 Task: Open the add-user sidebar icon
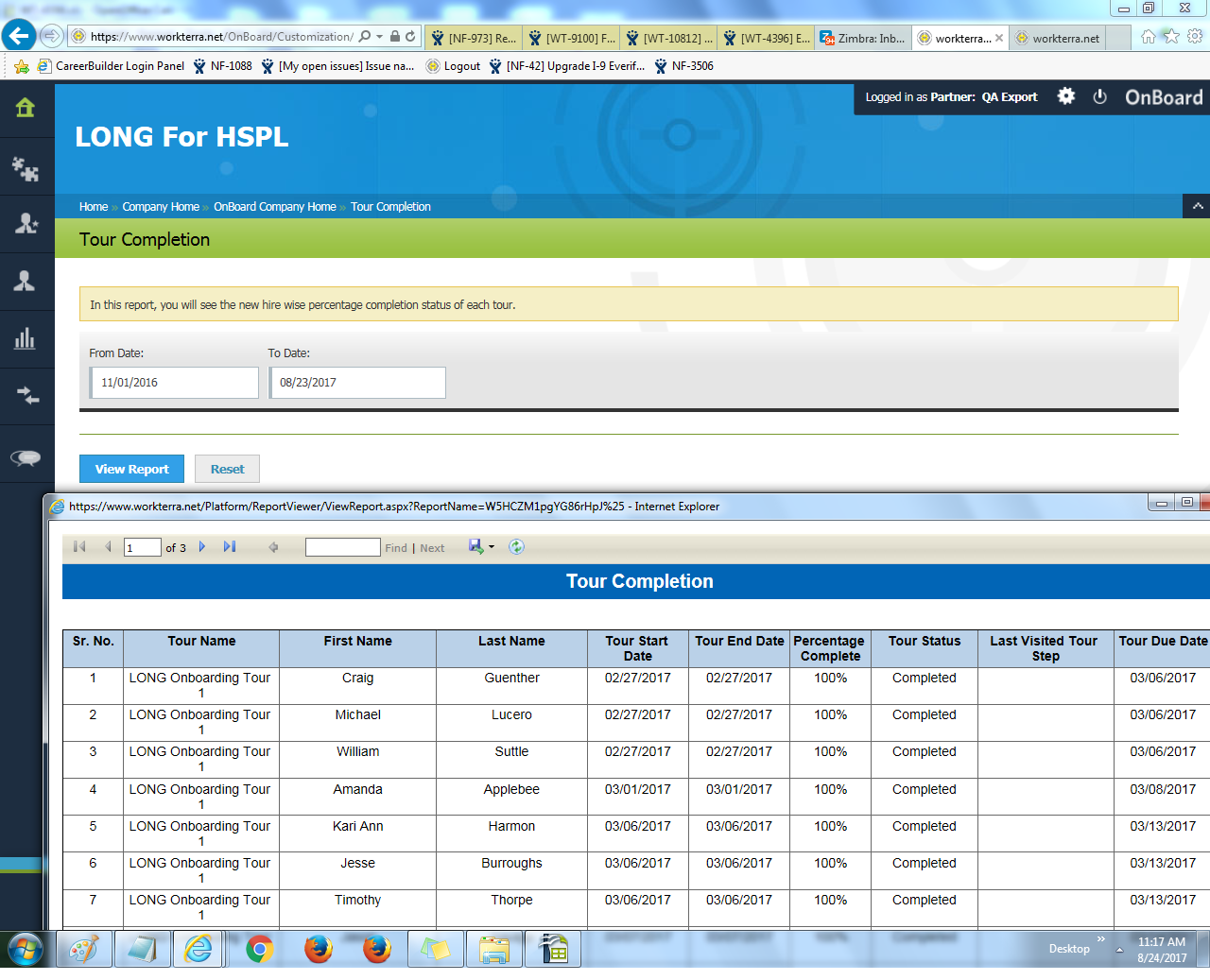pos(26,223)
